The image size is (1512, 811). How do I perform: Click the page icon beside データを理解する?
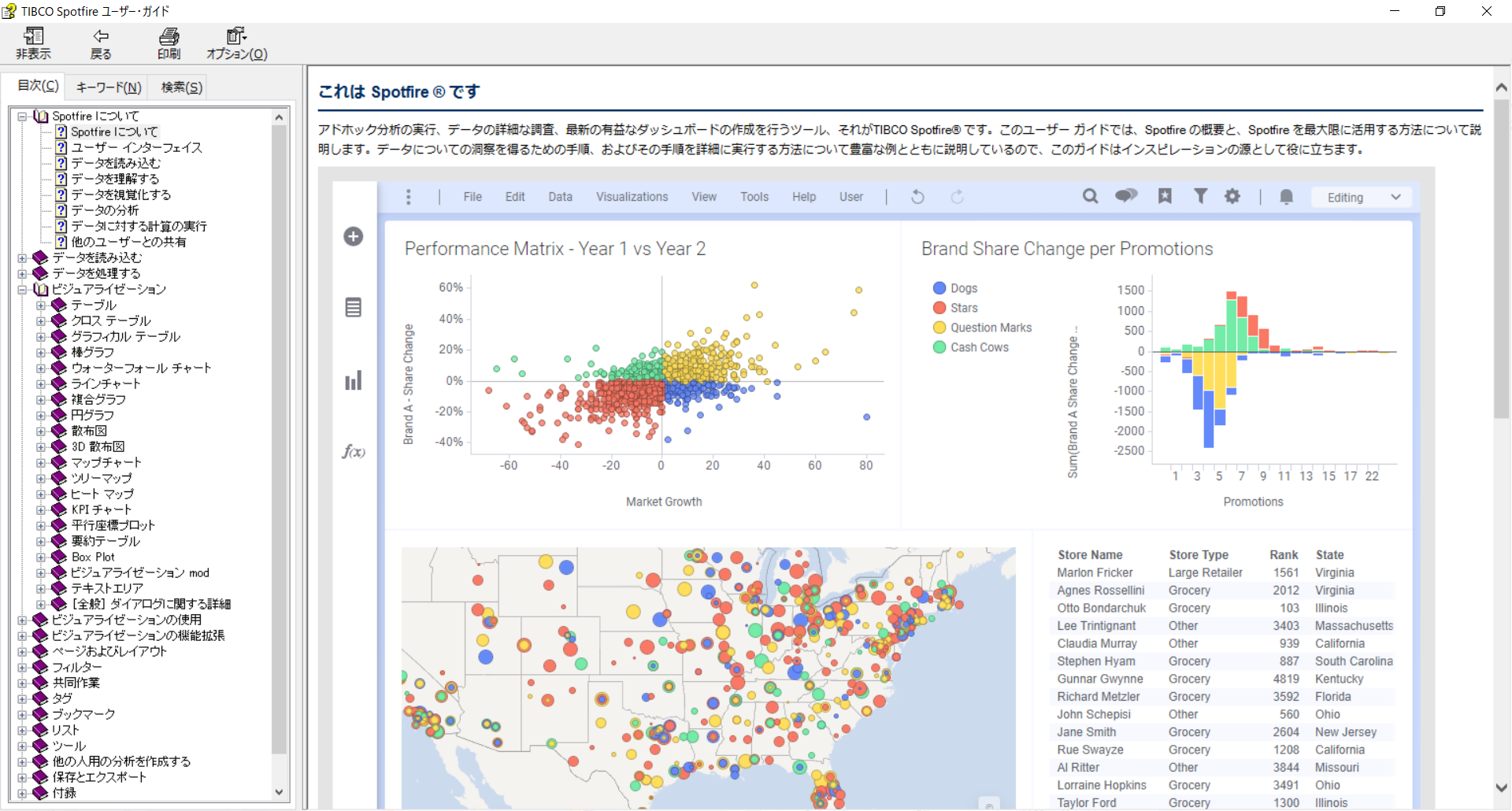[x=61, y=179]
